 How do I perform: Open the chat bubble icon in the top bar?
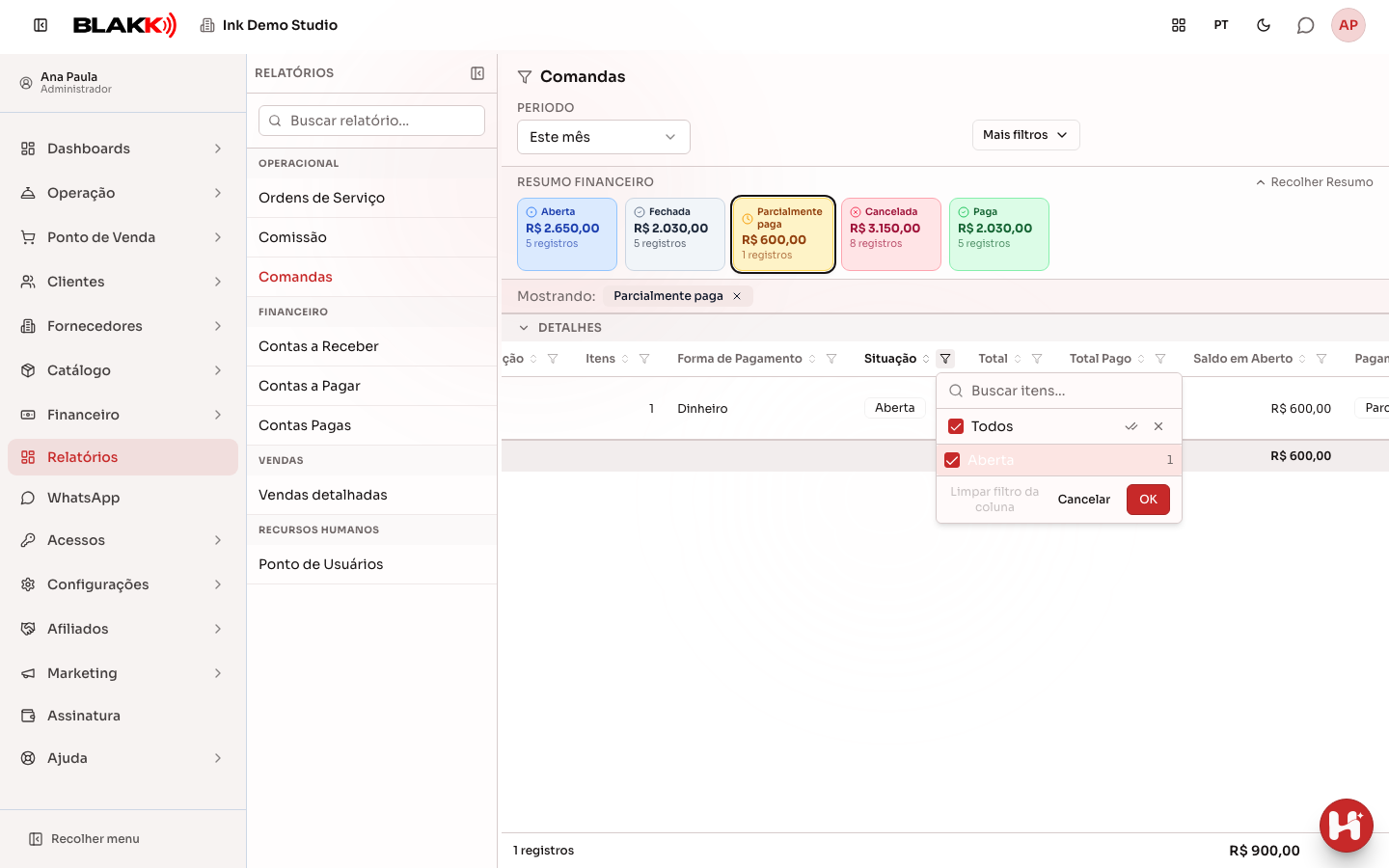pos(1306,25)
